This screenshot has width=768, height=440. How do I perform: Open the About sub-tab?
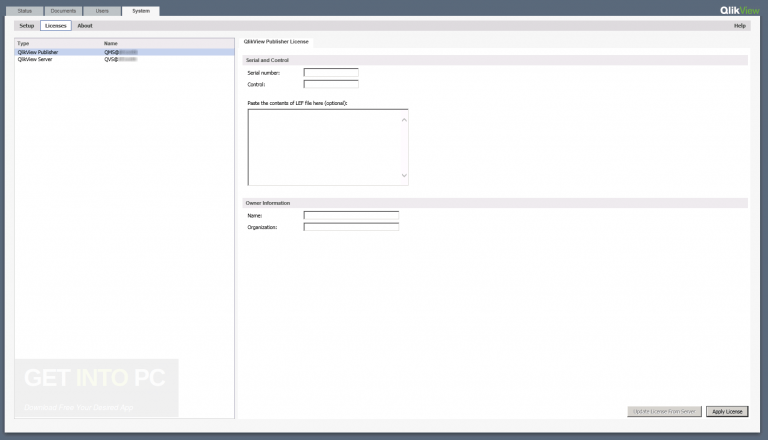tap(85, 25)
